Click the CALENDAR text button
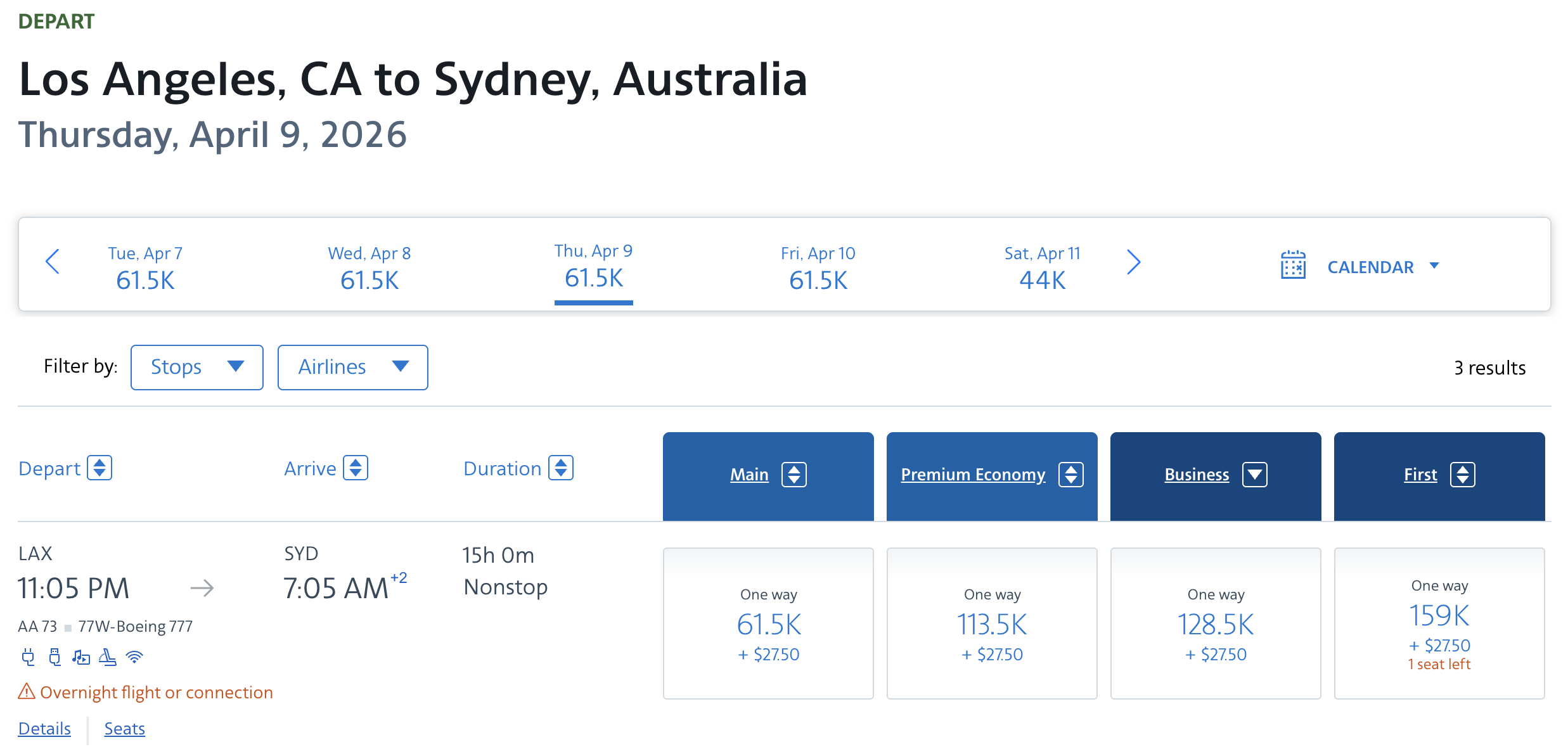The height and width of the screenshot is (749, 1568). click(x=1370, y=267)
